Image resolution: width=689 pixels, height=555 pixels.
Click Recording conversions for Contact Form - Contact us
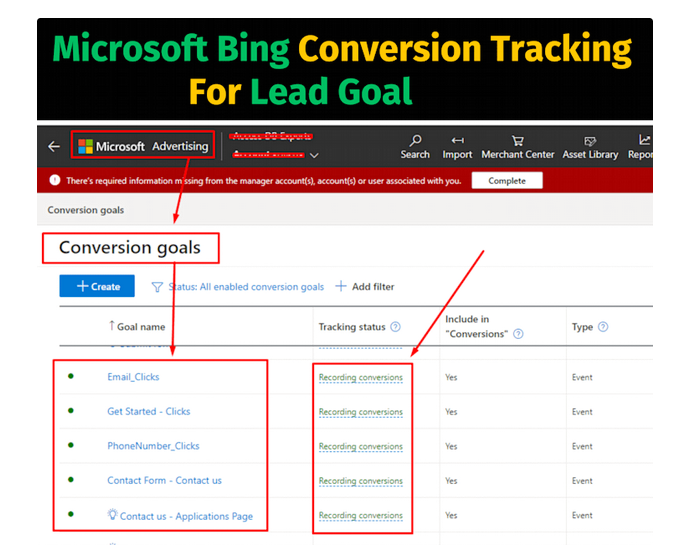361,481
